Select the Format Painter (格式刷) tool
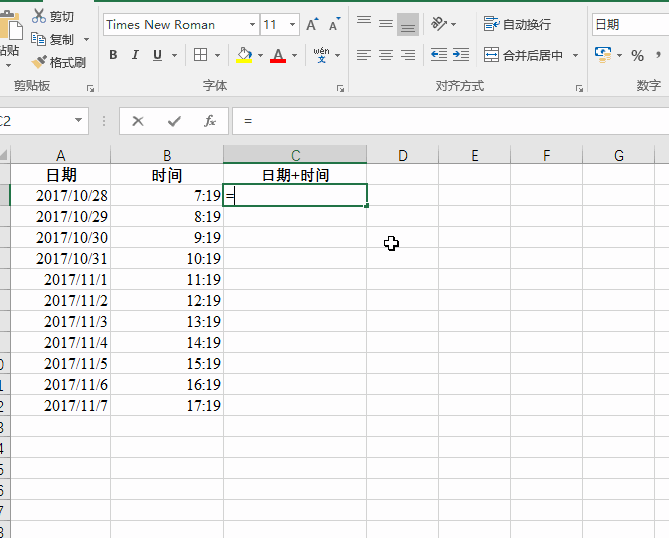 point(58,62)
